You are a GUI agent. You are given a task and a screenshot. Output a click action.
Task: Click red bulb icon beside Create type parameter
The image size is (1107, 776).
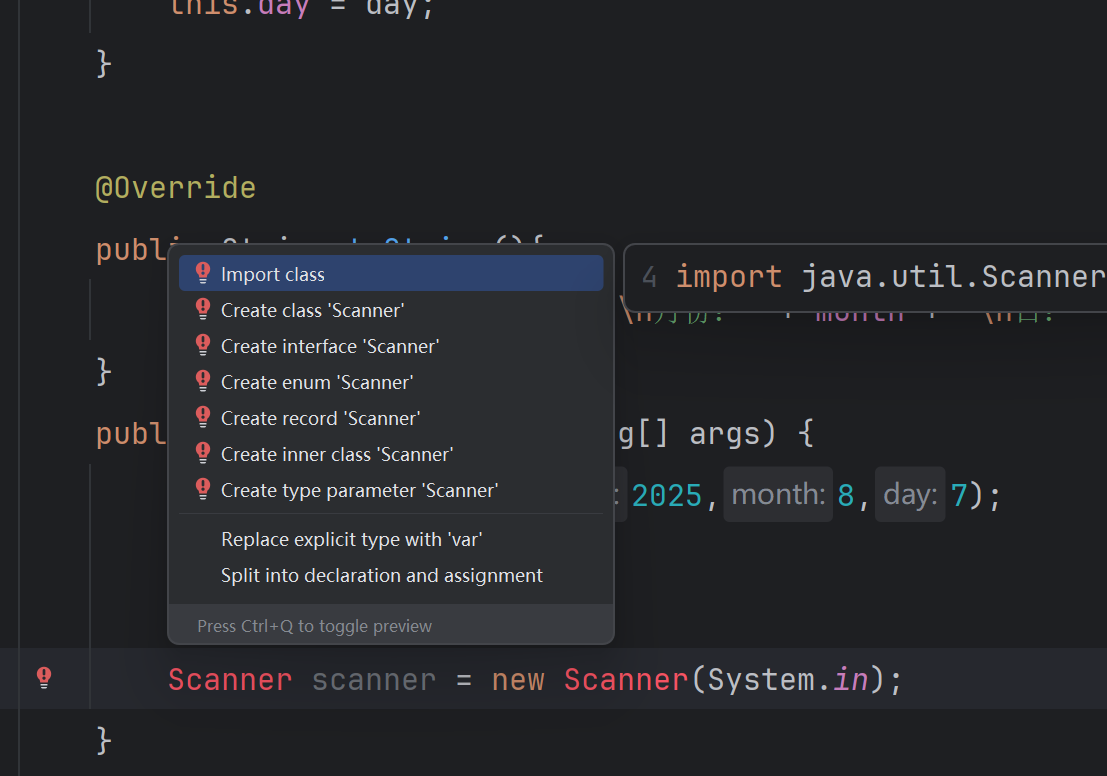tap(203, 489)
